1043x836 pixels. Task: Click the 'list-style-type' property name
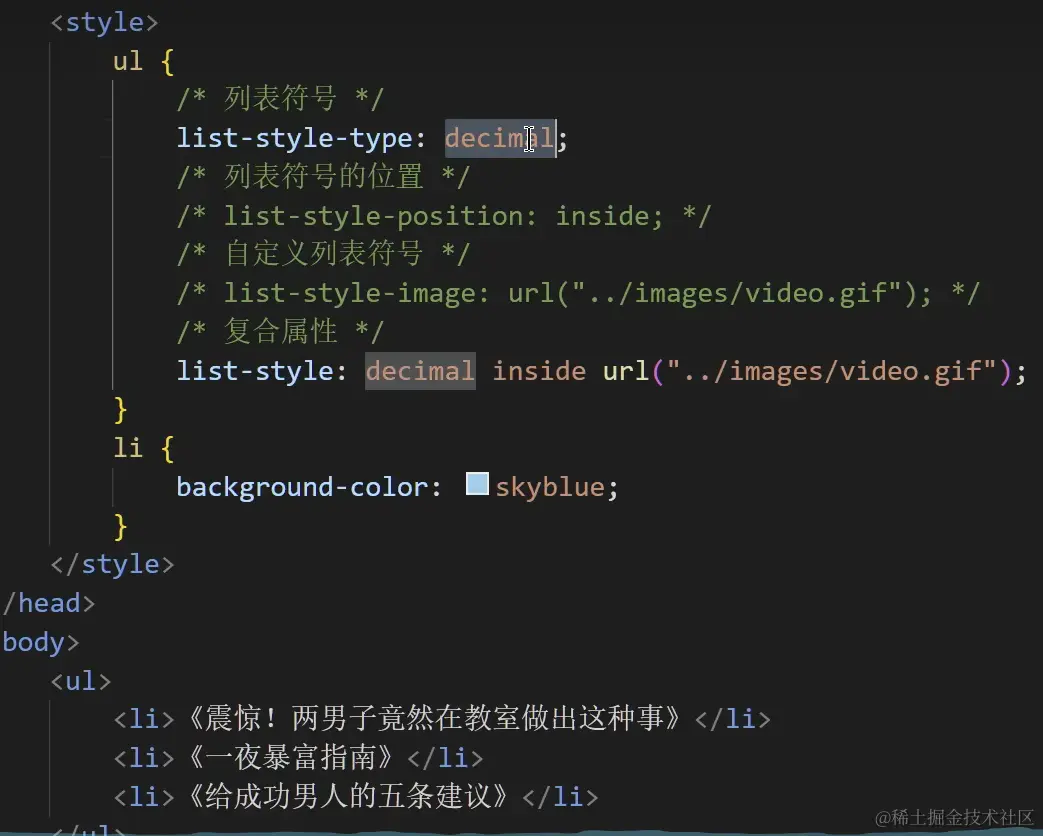(295, 139)
